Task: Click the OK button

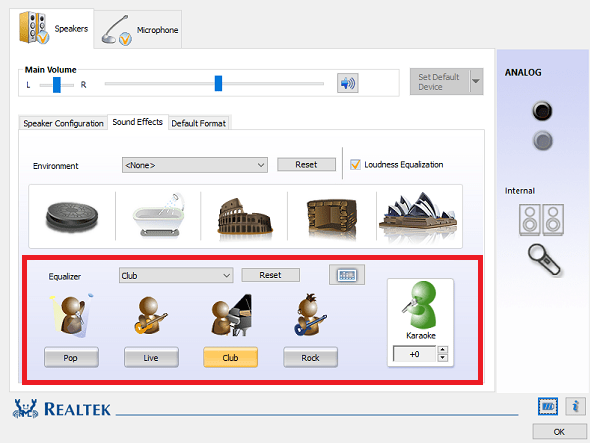Action: point(559,432)
